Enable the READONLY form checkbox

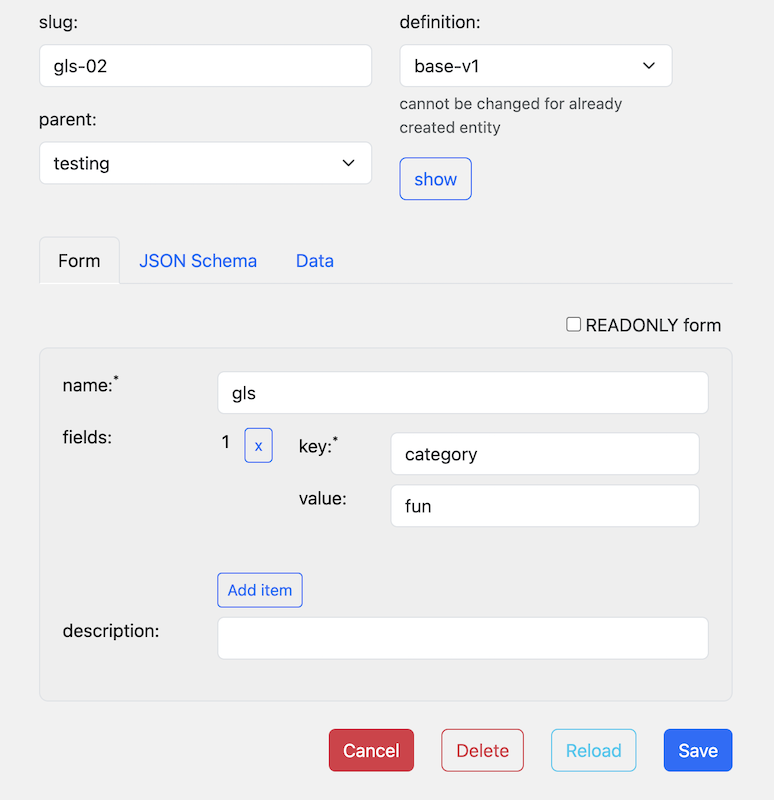coord(574,325)
